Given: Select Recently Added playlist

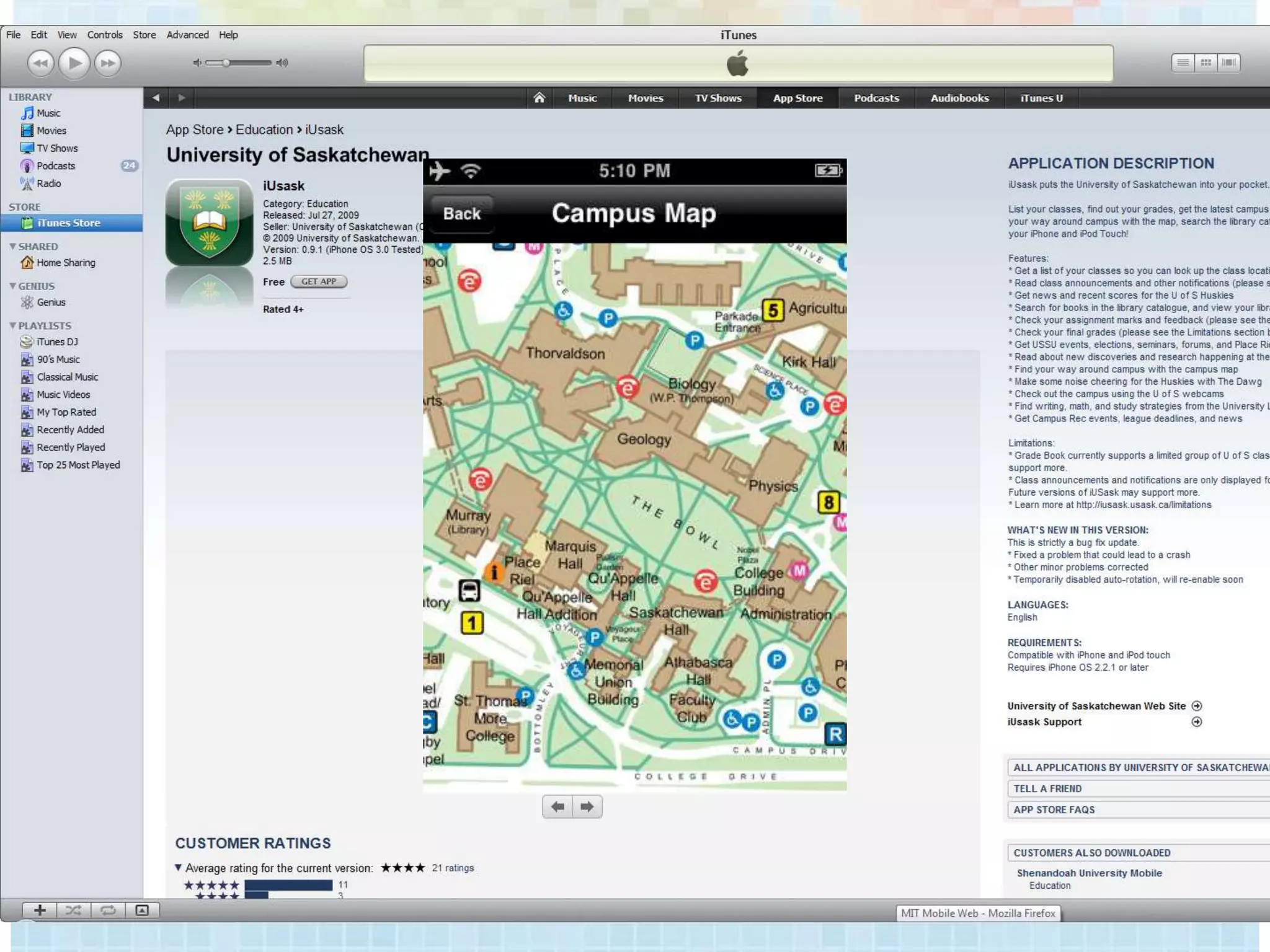Looking at the screenshot, I should coord(70,430).
